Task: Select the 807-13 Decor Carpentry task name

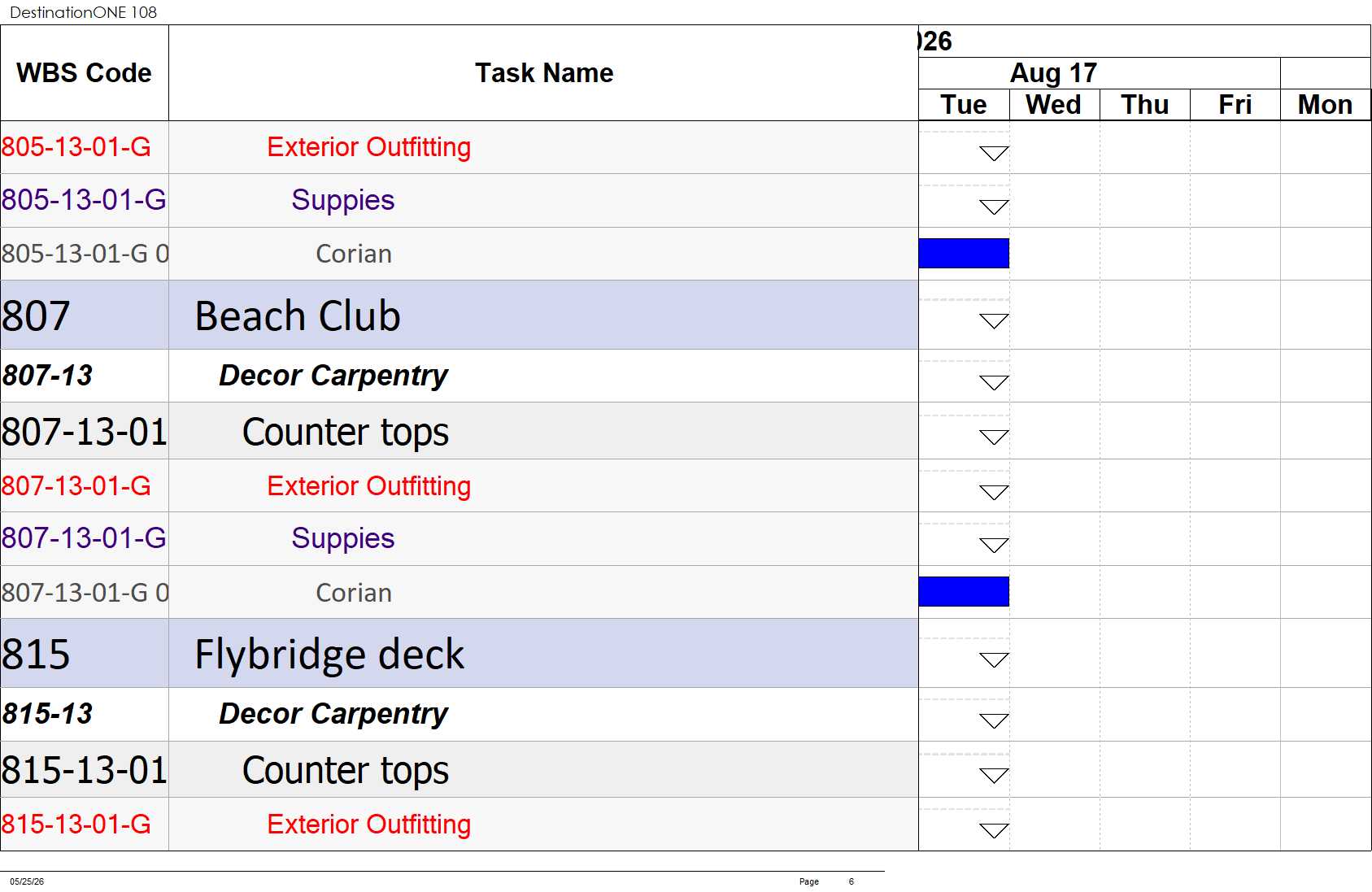Action: tap(333, 376)
